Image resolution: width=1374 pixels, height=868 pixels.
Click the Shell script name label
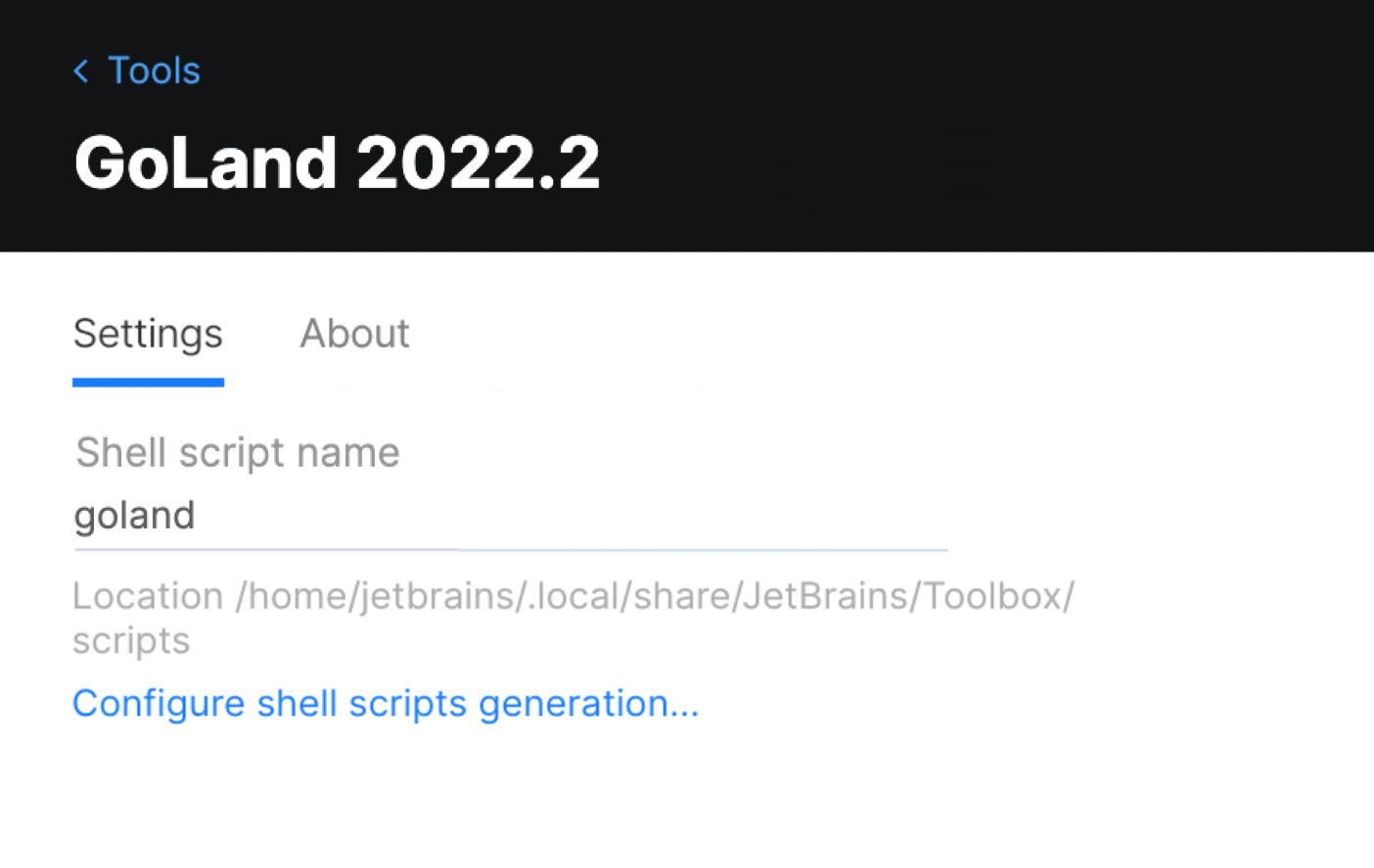tap(237, 452)
